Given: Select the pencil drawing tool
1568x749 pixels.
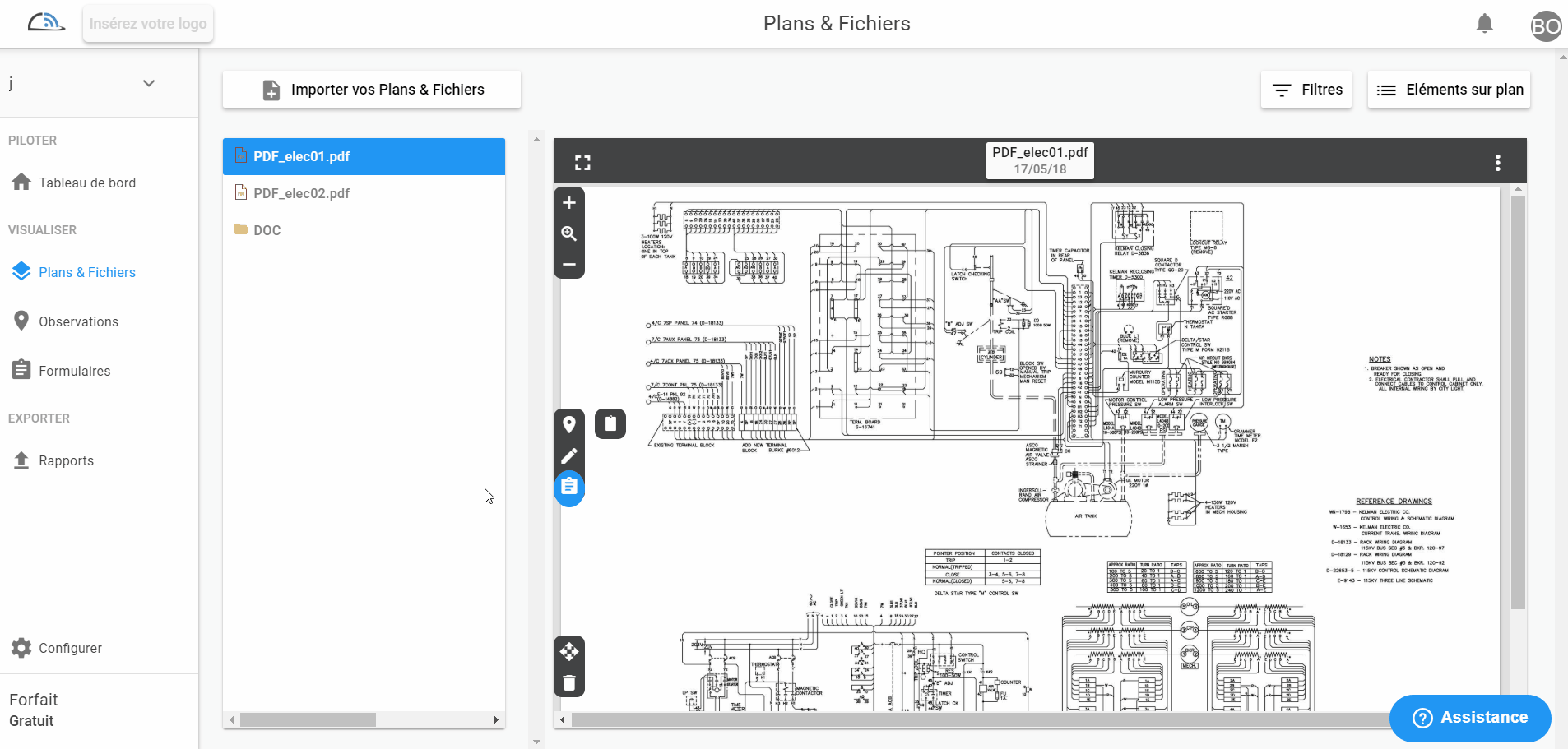Looking at the screenshot, I should pyautogui.click(x=568, y=455).
